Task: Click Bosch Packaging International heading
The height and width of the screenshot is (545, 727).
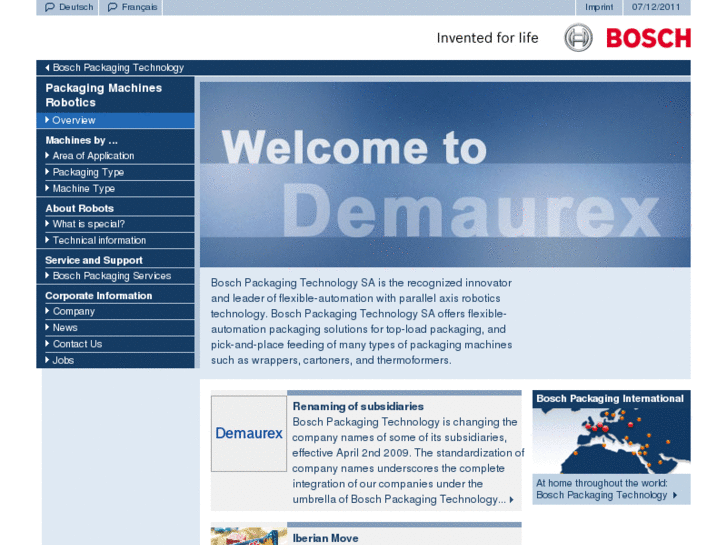Action: [610, 398]
